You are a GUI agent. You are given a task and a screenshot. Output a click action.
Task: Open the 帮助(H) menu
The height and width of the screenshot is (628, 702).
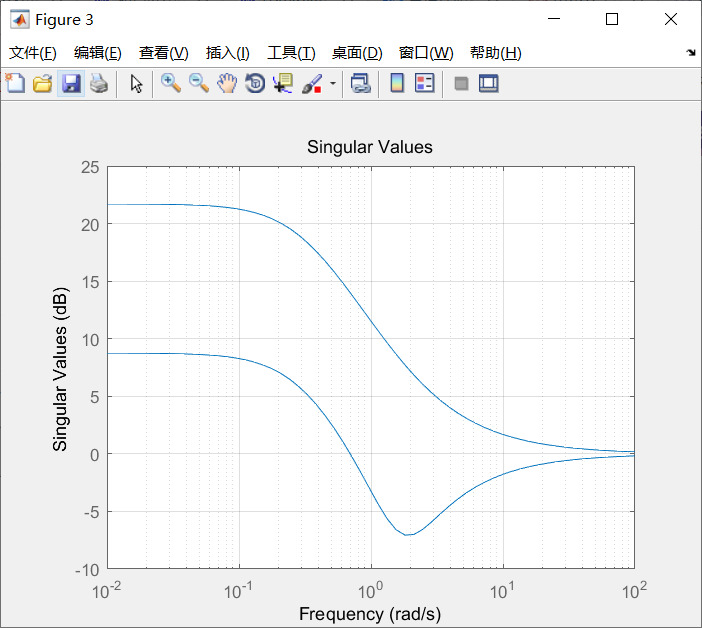496,53
